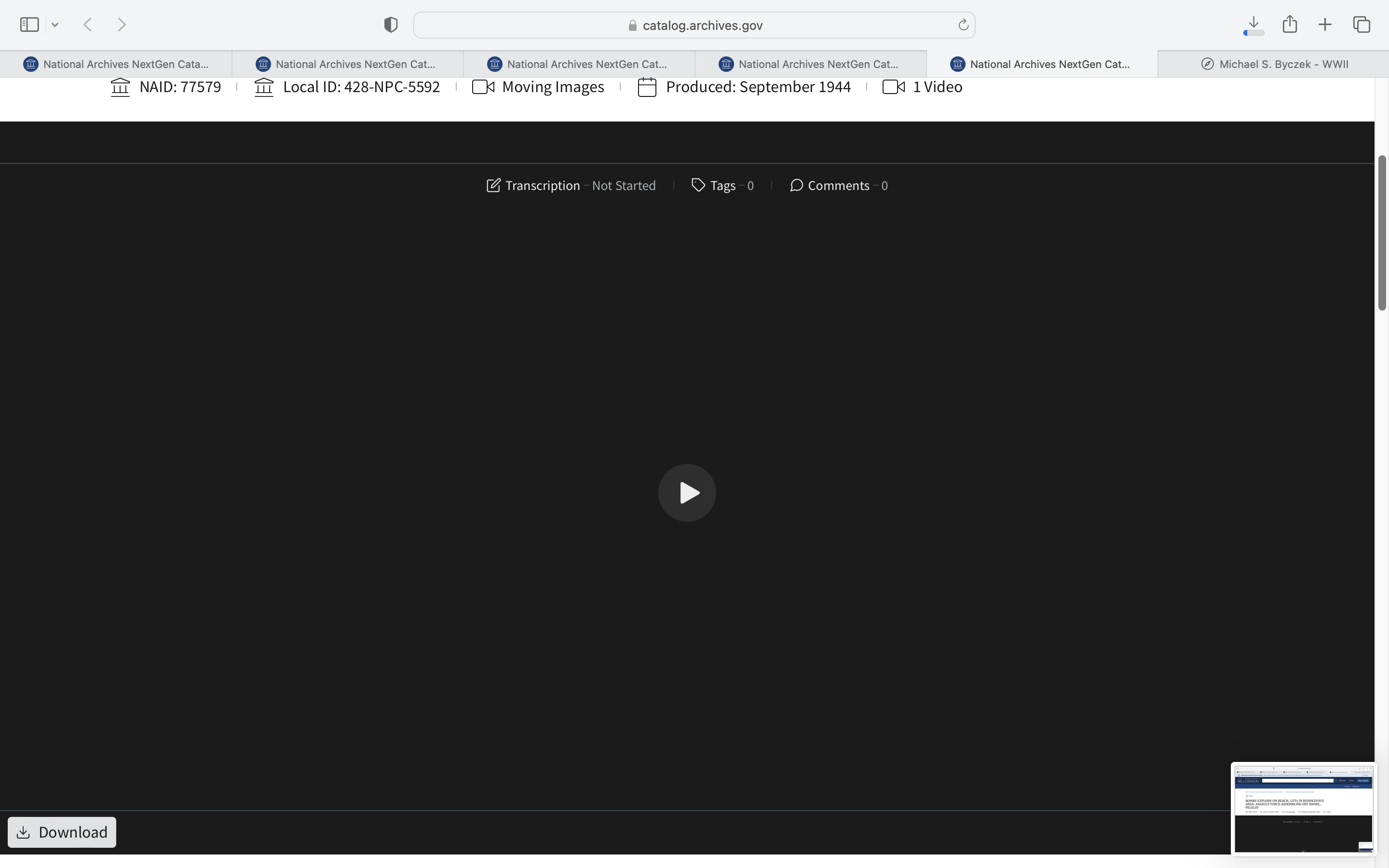Open the privacy report shield
This screenshot has height=868, width=1389.
point(390,25)
